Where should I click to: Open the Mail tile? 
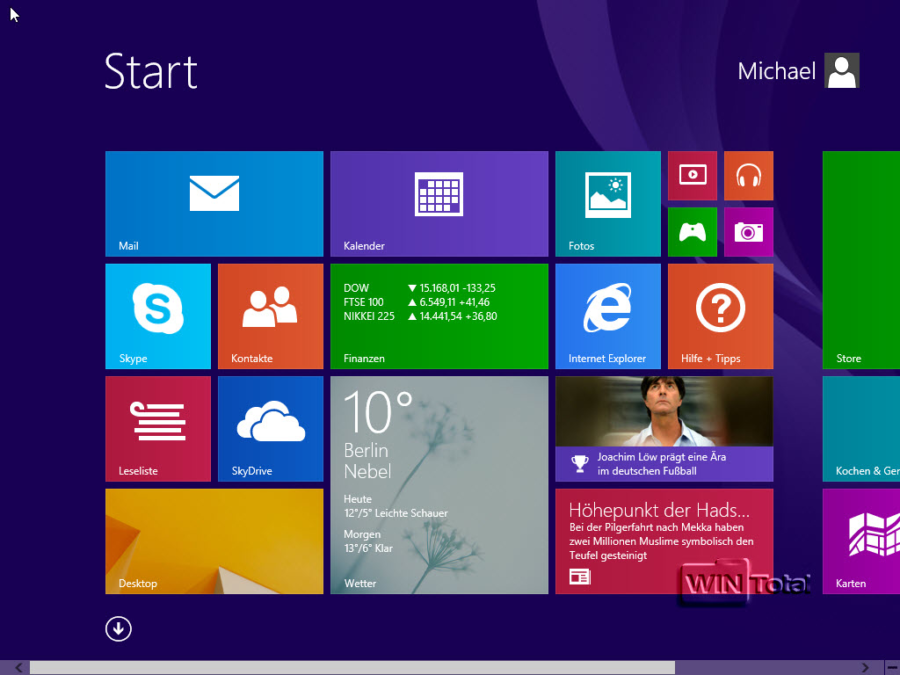click(x=214, y=204)
